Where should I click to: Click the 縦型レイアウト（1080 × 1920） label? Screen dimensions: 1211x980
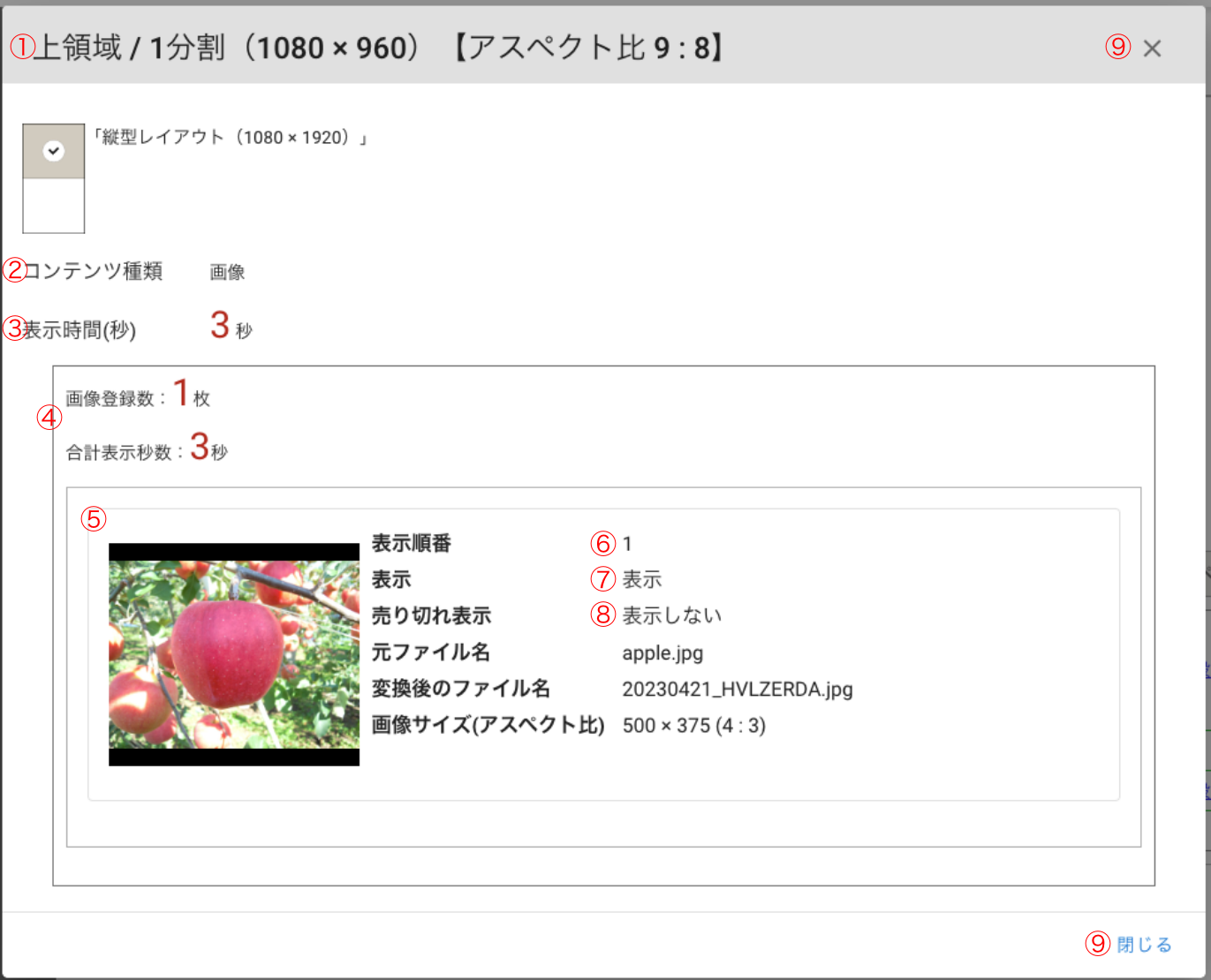pyautogui.click(x=231, y=138)
